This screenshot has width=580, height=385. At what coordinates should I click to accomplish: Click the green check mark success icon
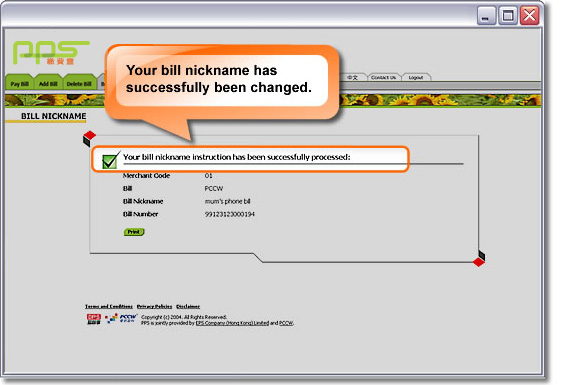[x=111, y=160]
